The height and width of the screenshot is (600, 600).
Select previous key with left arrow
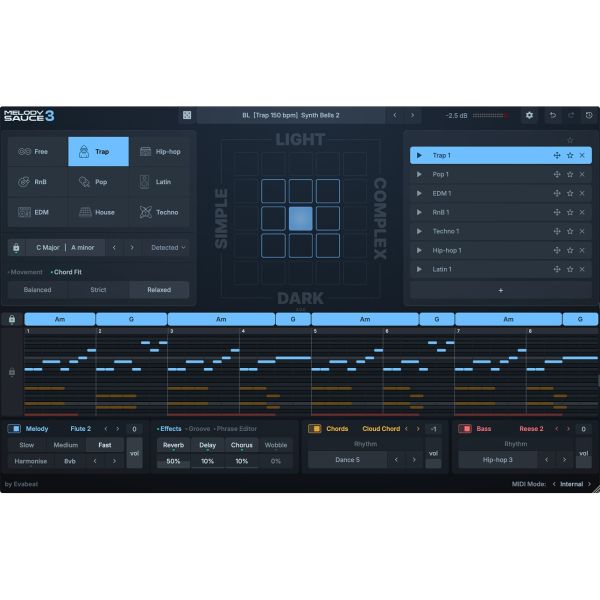point(114,248)
